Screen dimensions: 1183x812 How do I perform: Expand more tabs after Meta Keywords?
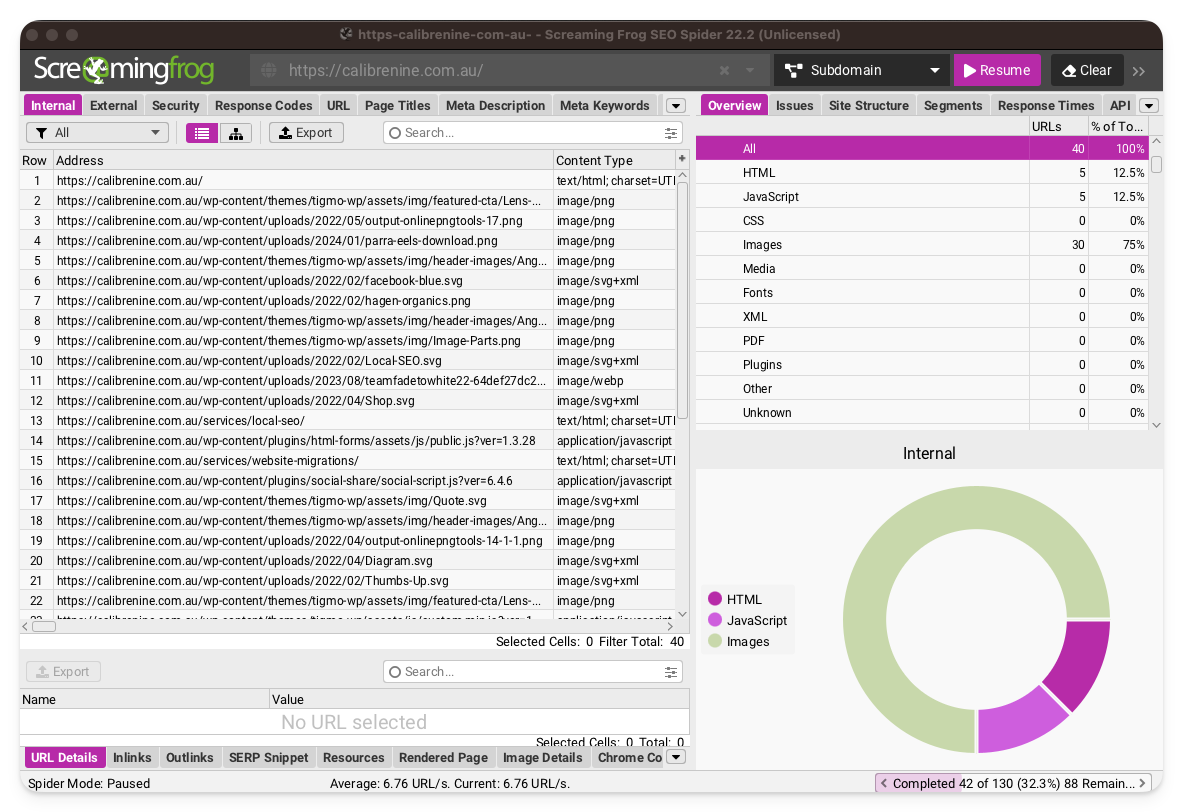[675, 106]
